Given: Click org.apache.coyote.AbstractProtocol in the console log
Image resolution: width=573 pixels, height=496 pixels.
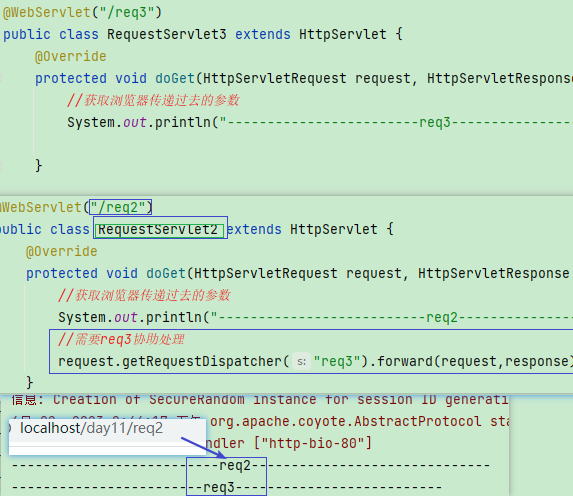Looking at the screenshot, I should coord(346,421).
